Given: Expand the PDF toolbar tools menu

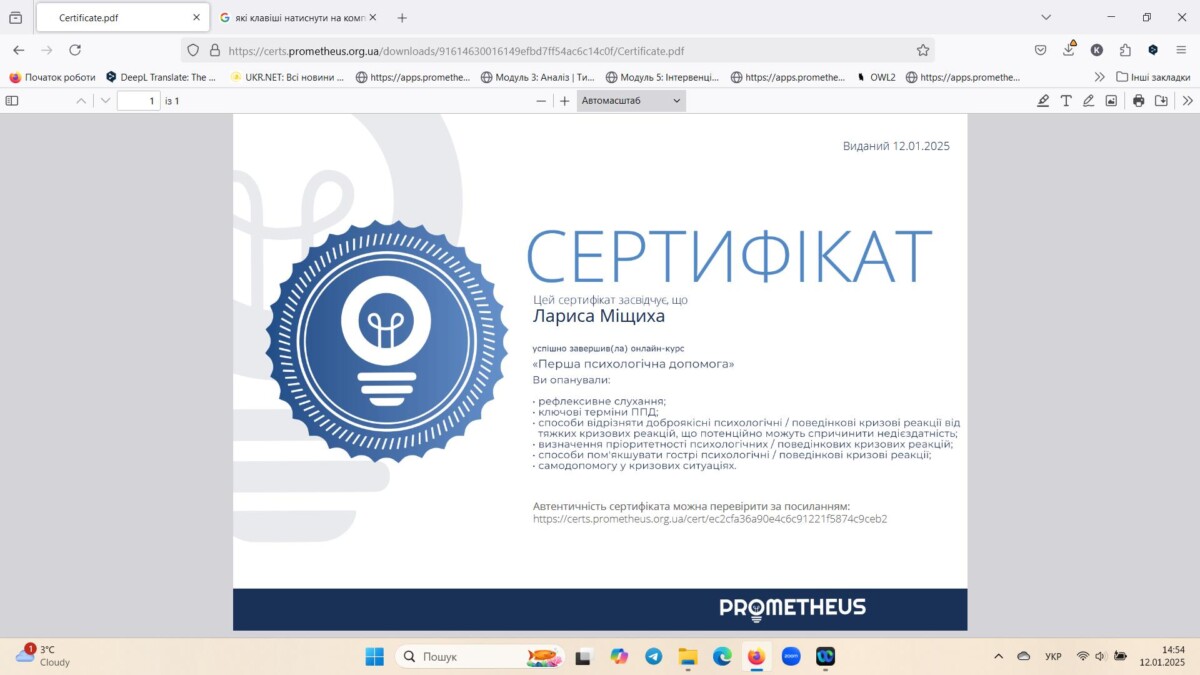Looking at the screenshot, I should point(1187,101).
